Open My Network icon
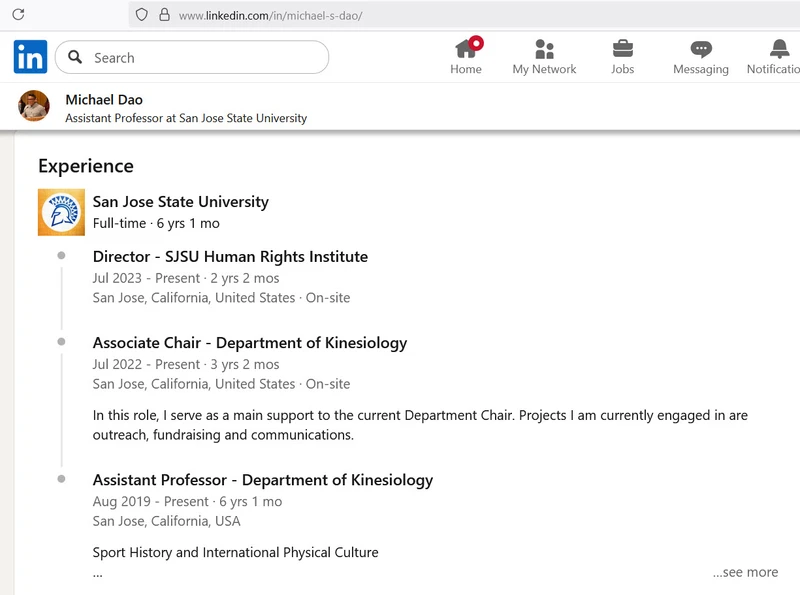This screenshot has width=800, height=595. (x=544, y=49)
